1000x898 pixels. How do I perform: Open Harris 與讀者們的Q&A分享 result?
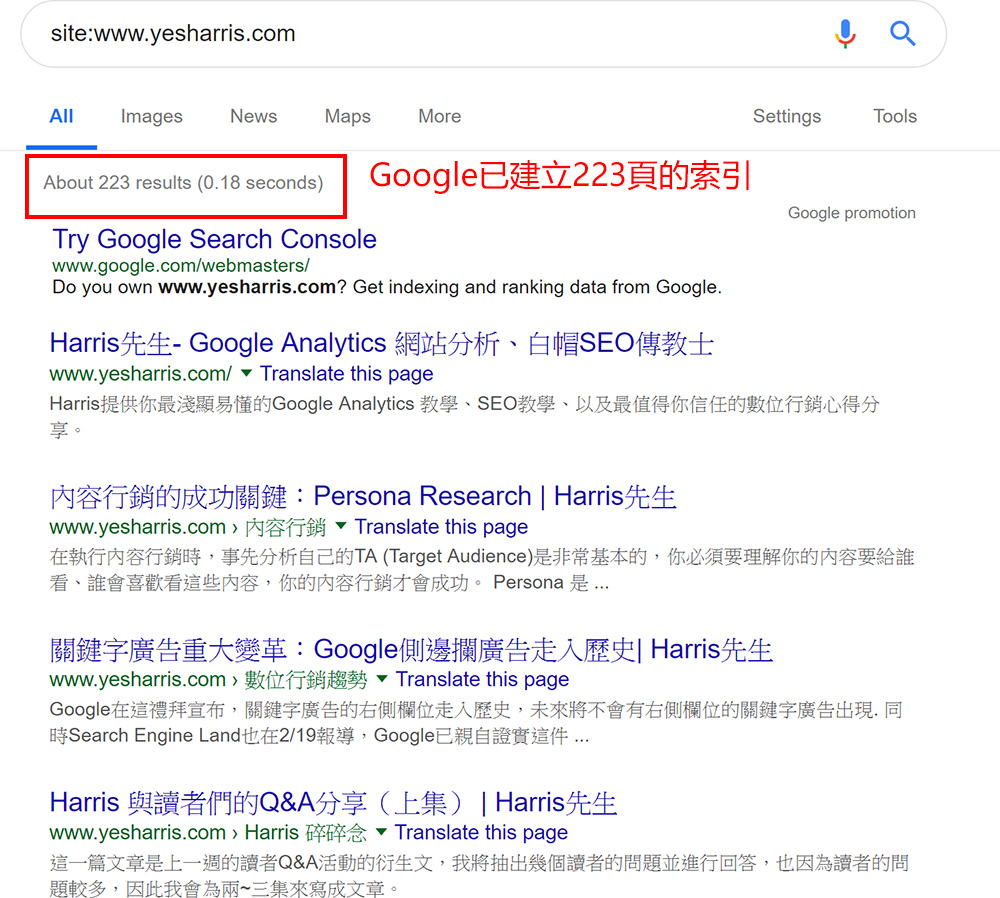click(334, 802)
